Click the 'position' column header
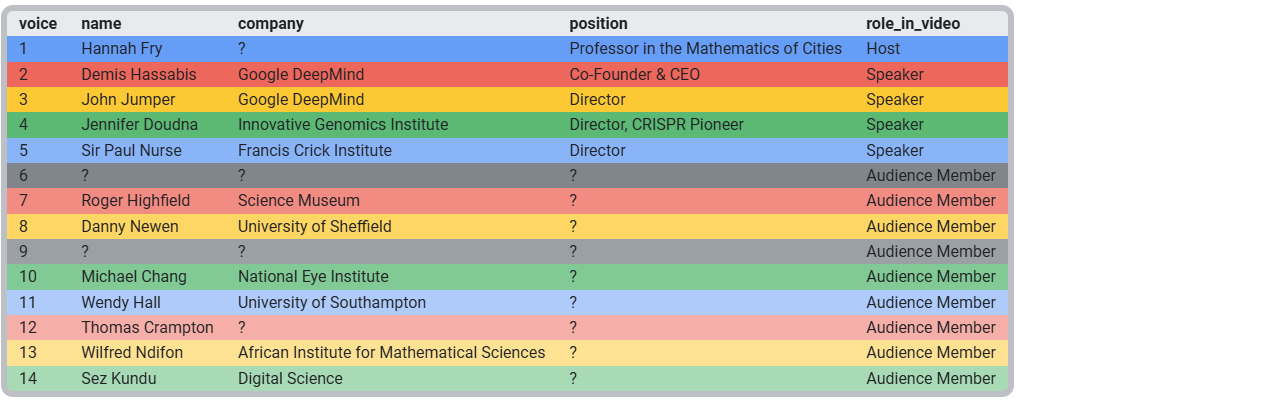1280x404 pixels. [598, 23]
